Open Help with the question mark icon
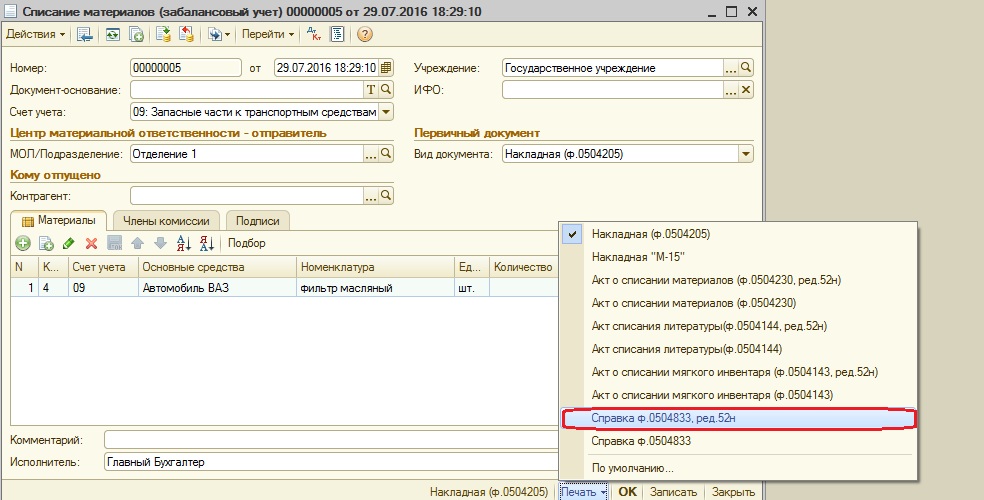The image size is (984, 500). point(364,34)
